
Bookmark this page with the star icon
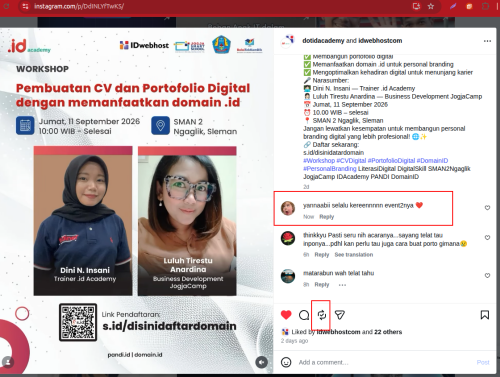pos(431,6)
